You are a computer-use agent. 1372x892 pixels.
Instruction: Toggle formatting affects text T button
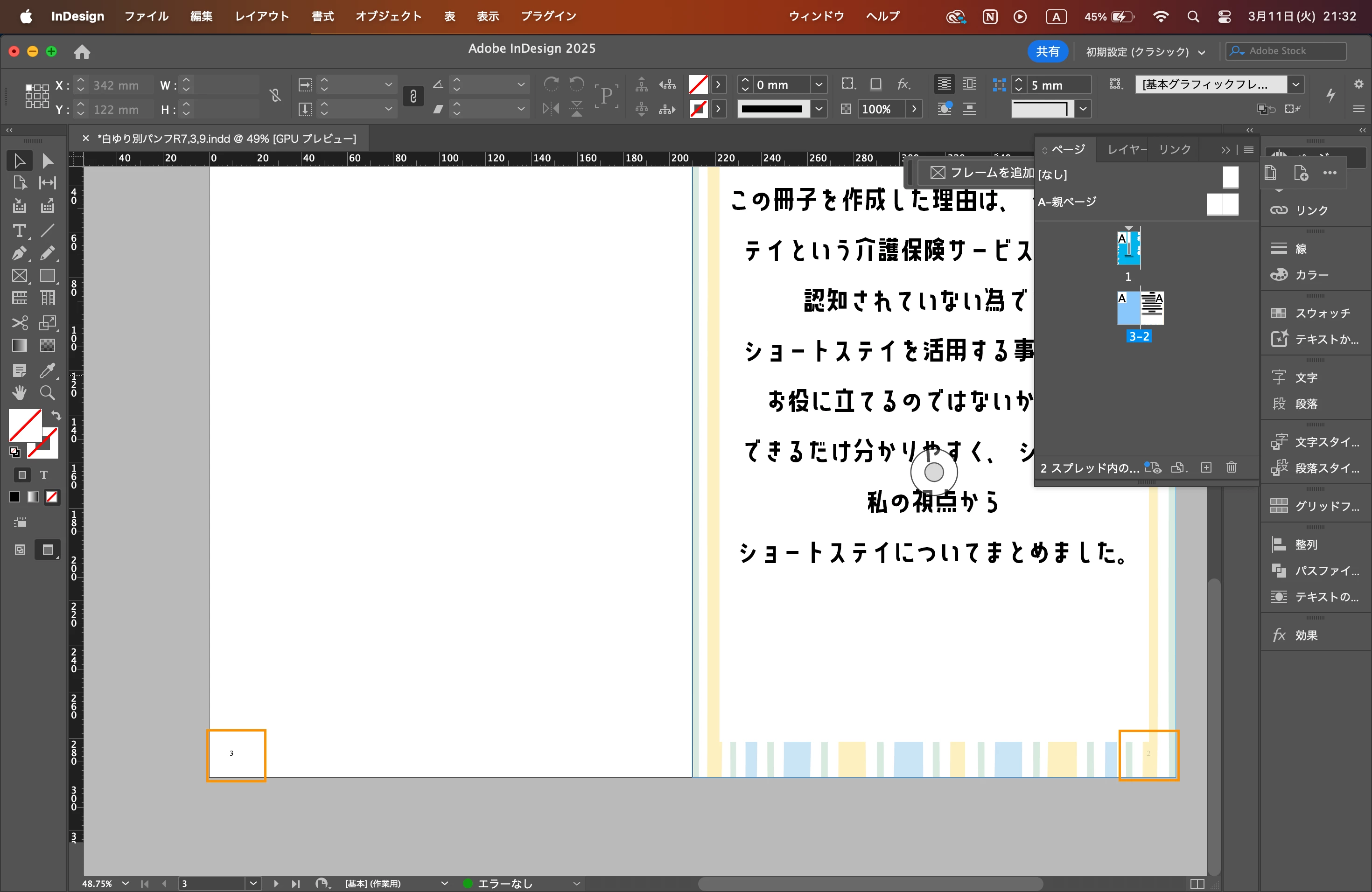click(44, 475)
